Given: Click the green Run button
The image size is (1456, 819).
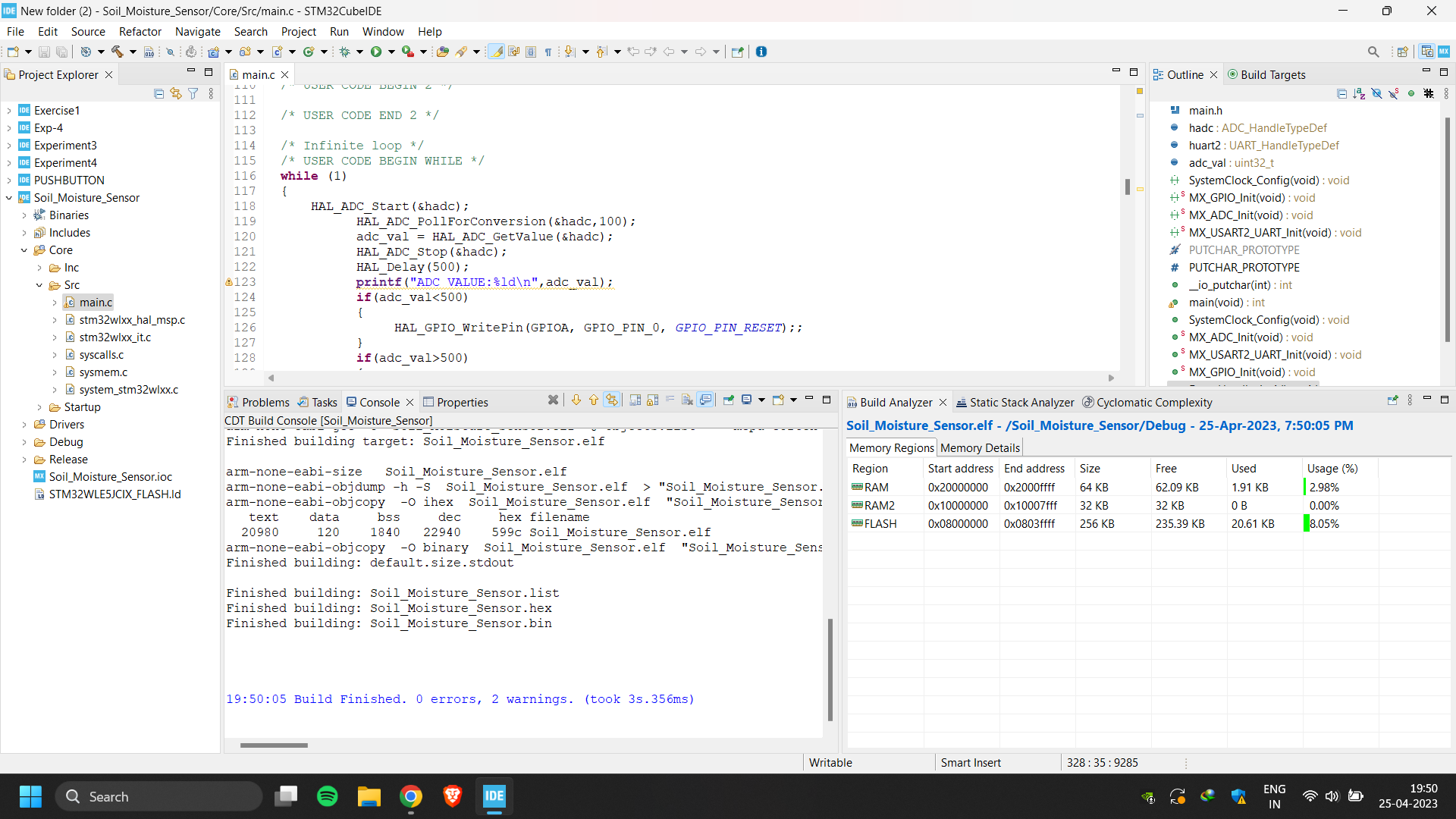Looking at the screenshot, I should point(376,52).
